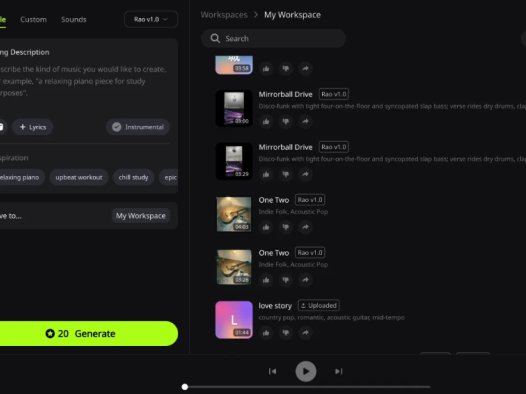Switch to the Custom tab
The width and height of the screenshot is (526, 394).
[34, 19]
